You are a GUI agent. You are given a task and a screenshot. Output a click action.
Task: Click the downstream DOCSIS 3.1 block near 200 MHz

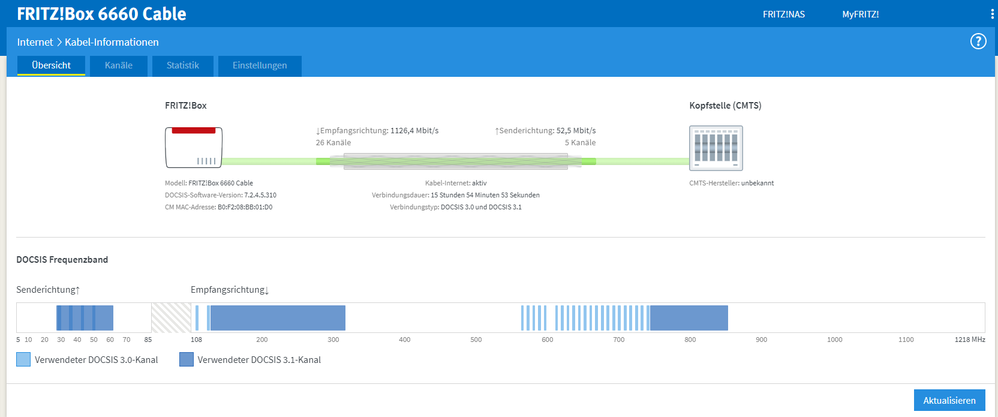[276, 318]
